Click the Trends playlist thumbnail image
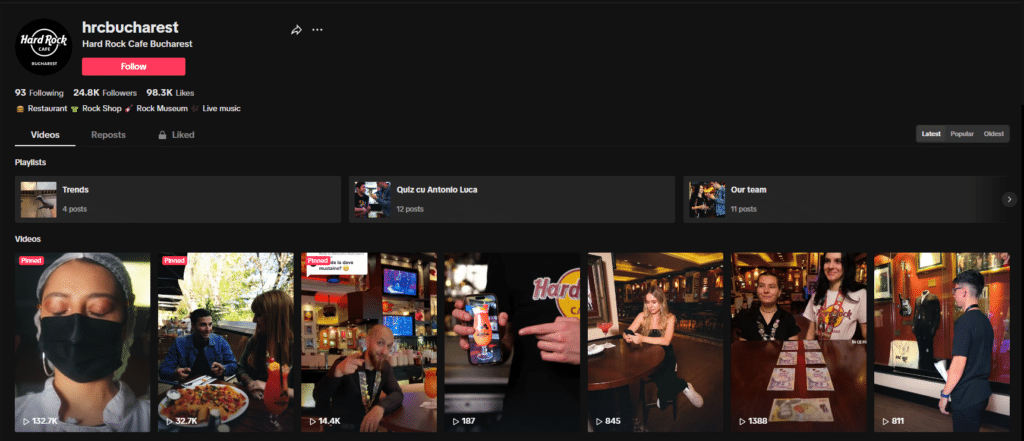 39,199
